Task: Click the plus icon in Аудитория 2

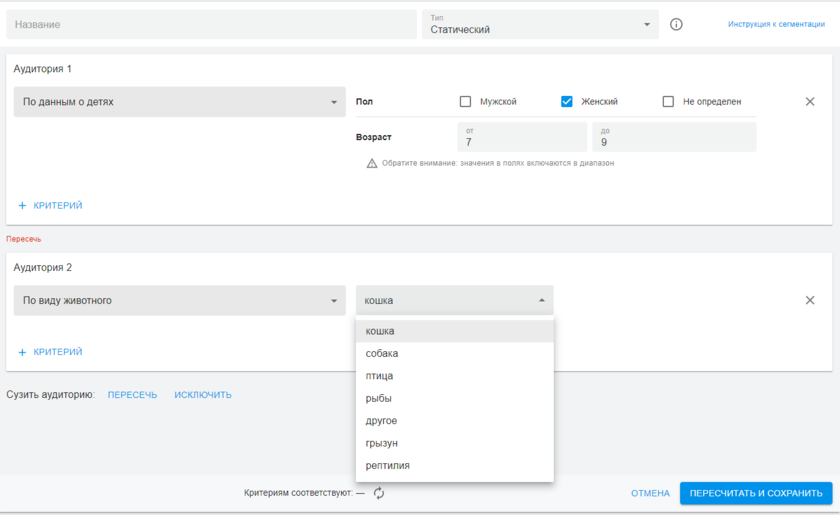Action: coord(23,352)
